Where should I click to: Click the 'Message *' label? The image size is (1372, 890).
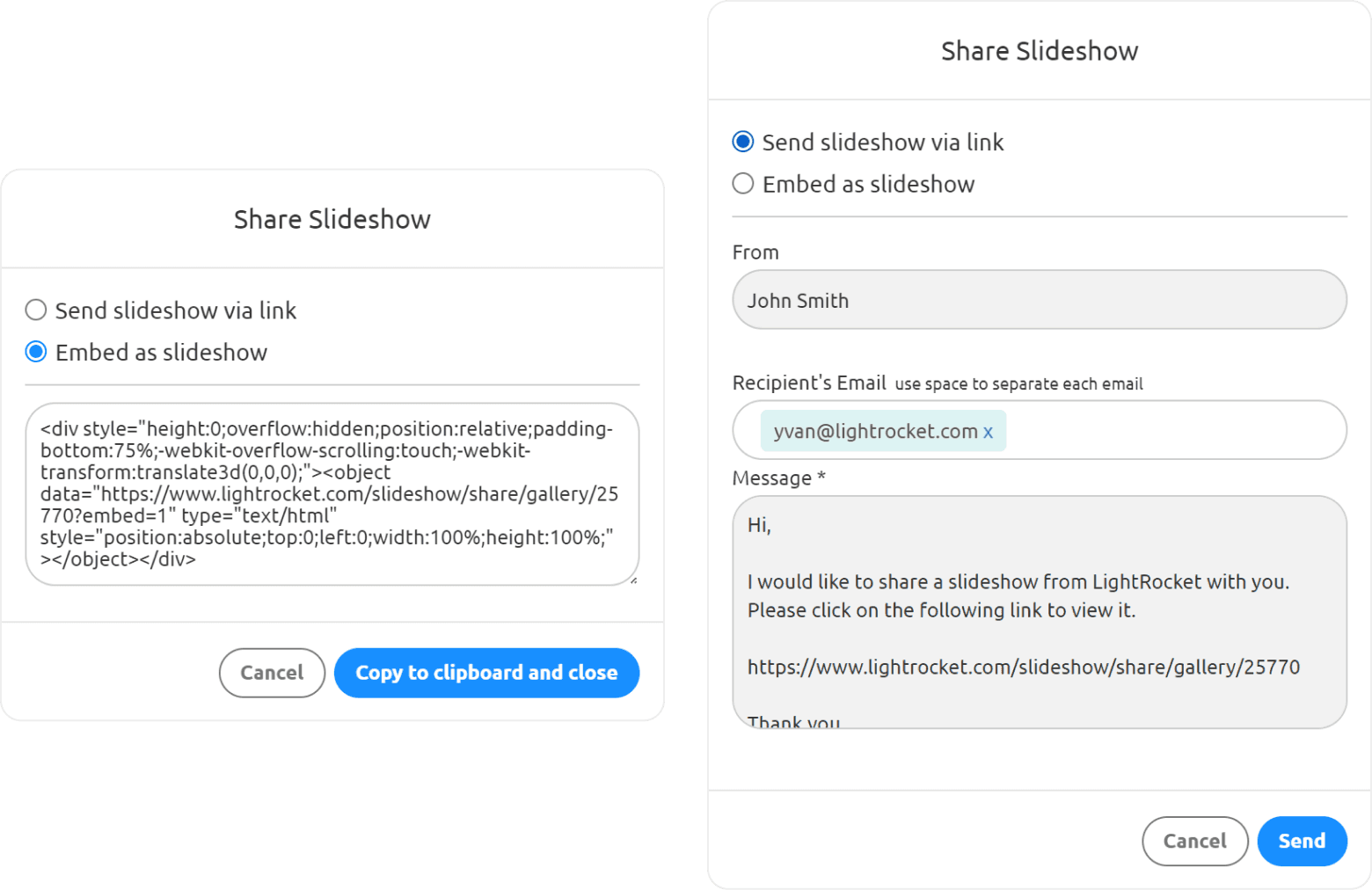pyautogui.click(x=777, y=478)
